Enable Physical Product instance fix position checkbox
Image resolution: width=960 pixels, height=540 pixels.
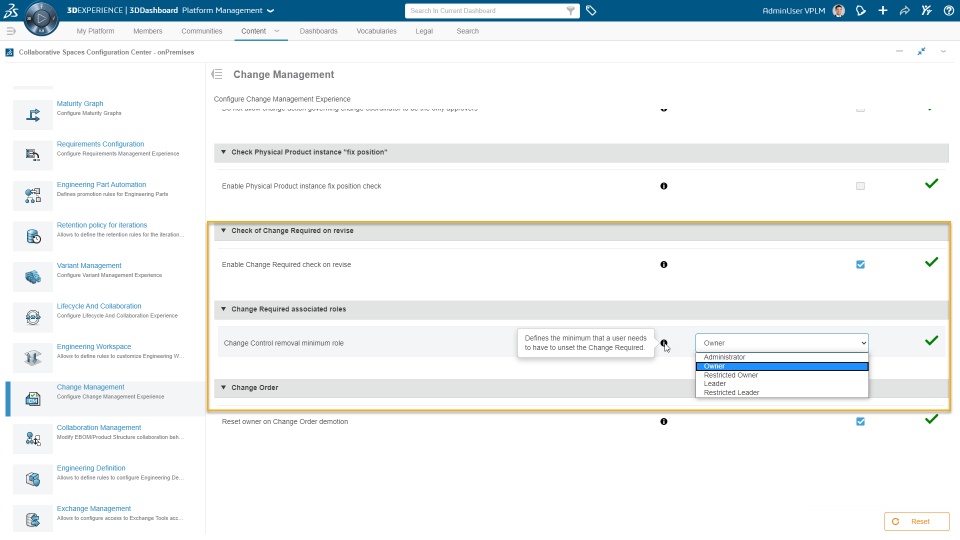860,186
